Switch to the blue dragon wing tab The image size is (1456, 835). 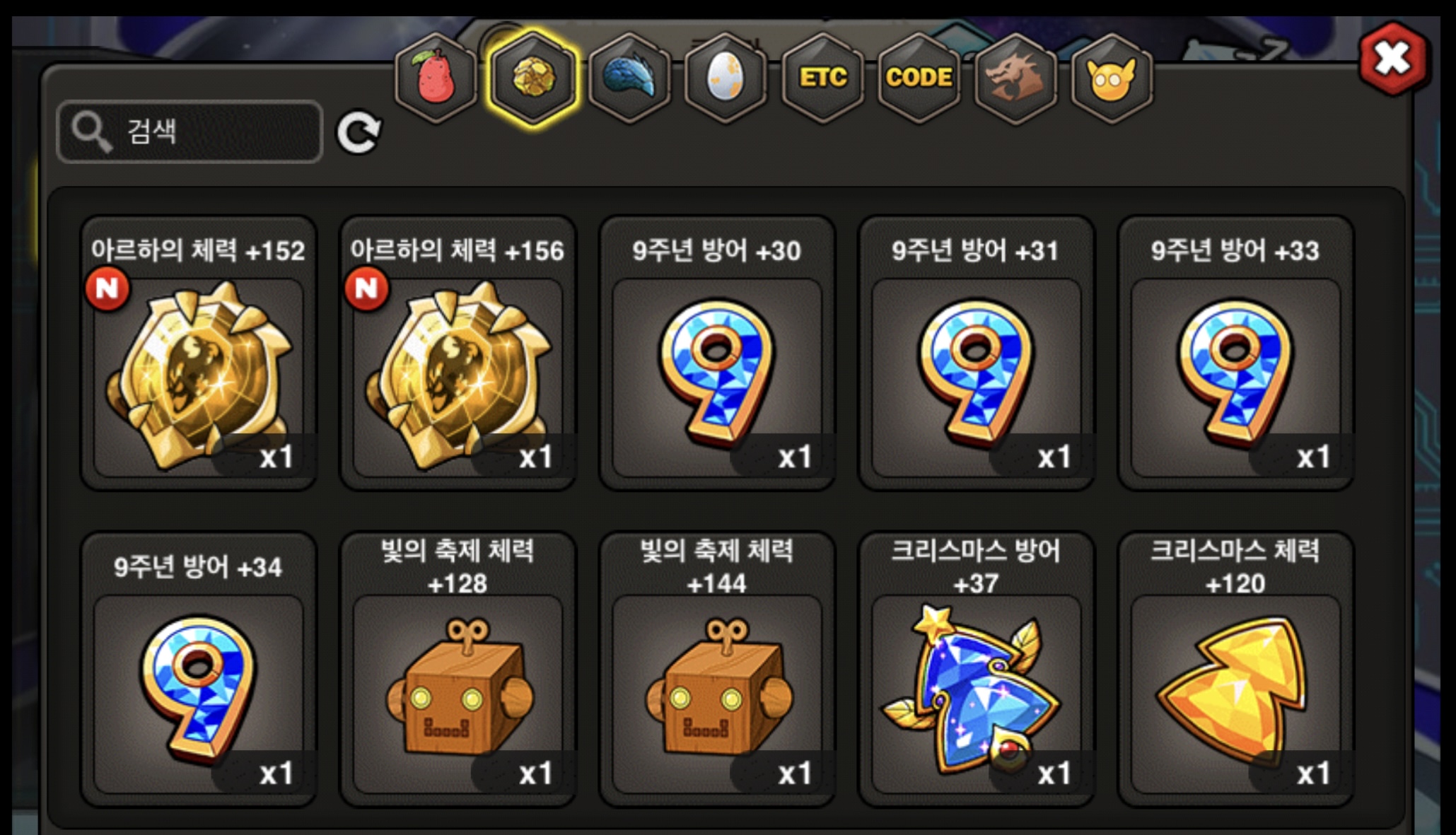click(629, 78)
